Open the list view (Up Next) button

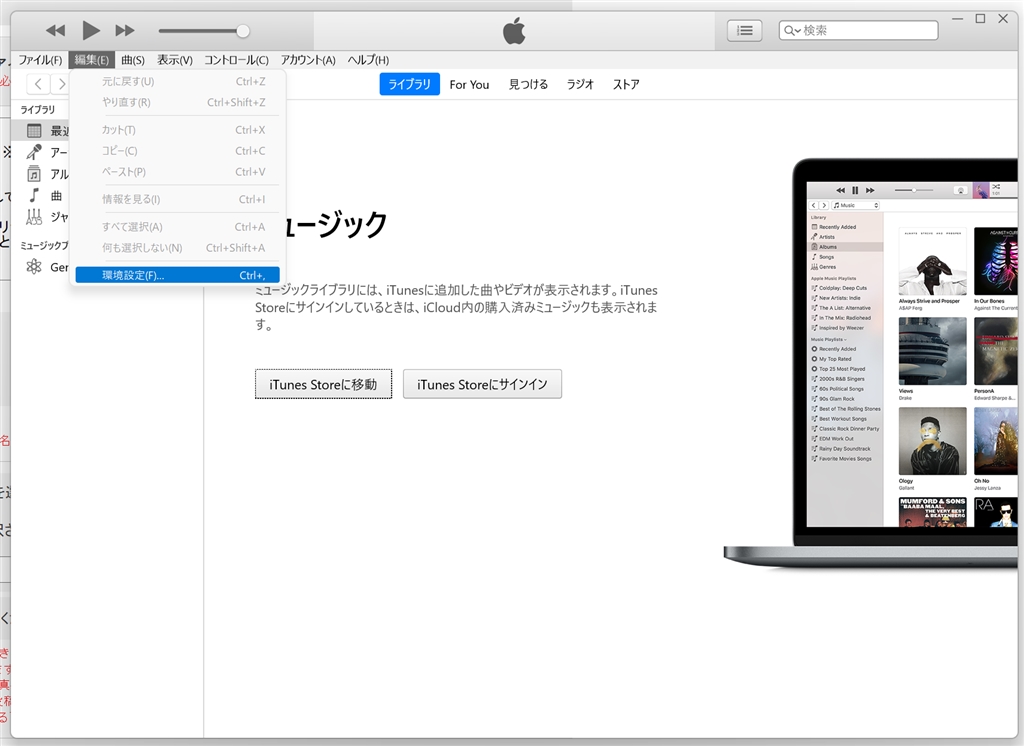tap(744, 30)
